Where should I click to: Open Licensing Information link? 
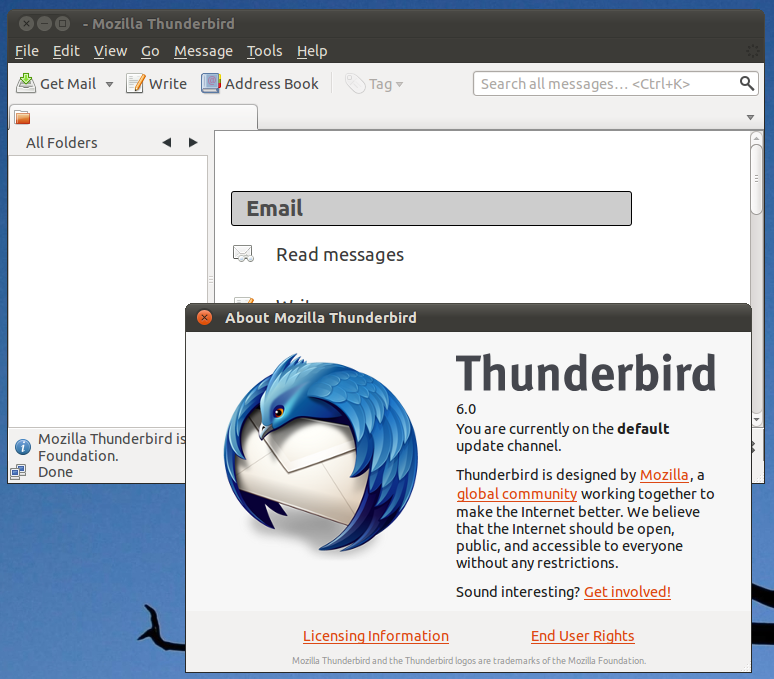point(376,636)
